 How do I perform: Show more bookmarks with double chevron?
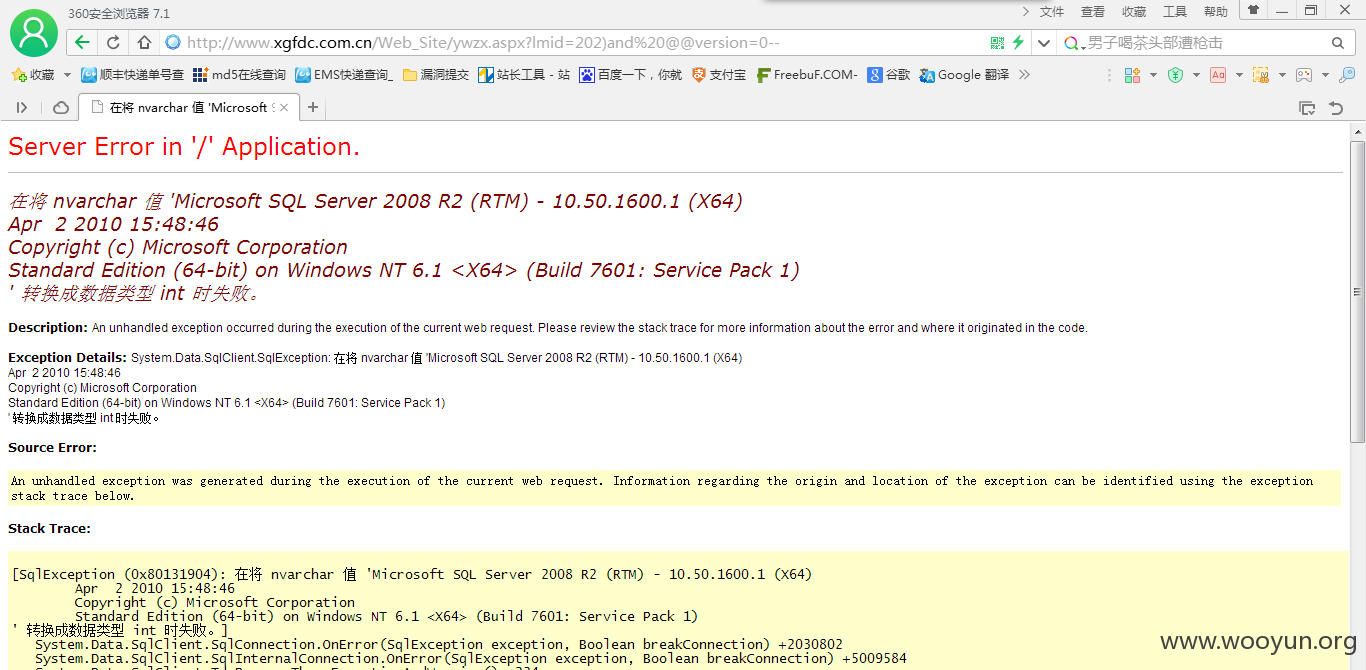(x=1023, y=75)
